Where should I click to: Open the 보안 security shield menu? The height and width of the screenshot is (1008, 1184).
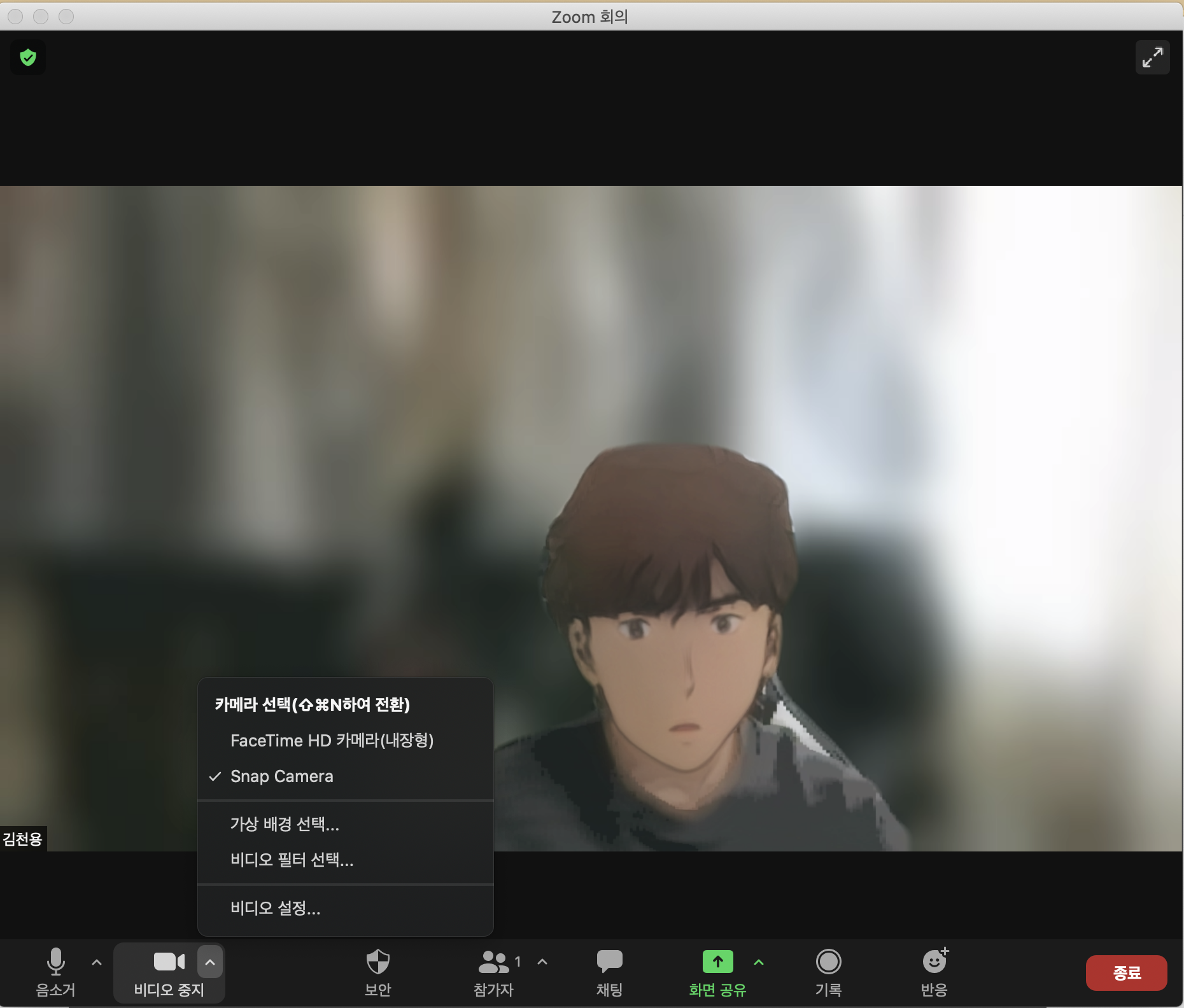click(378, 972)
